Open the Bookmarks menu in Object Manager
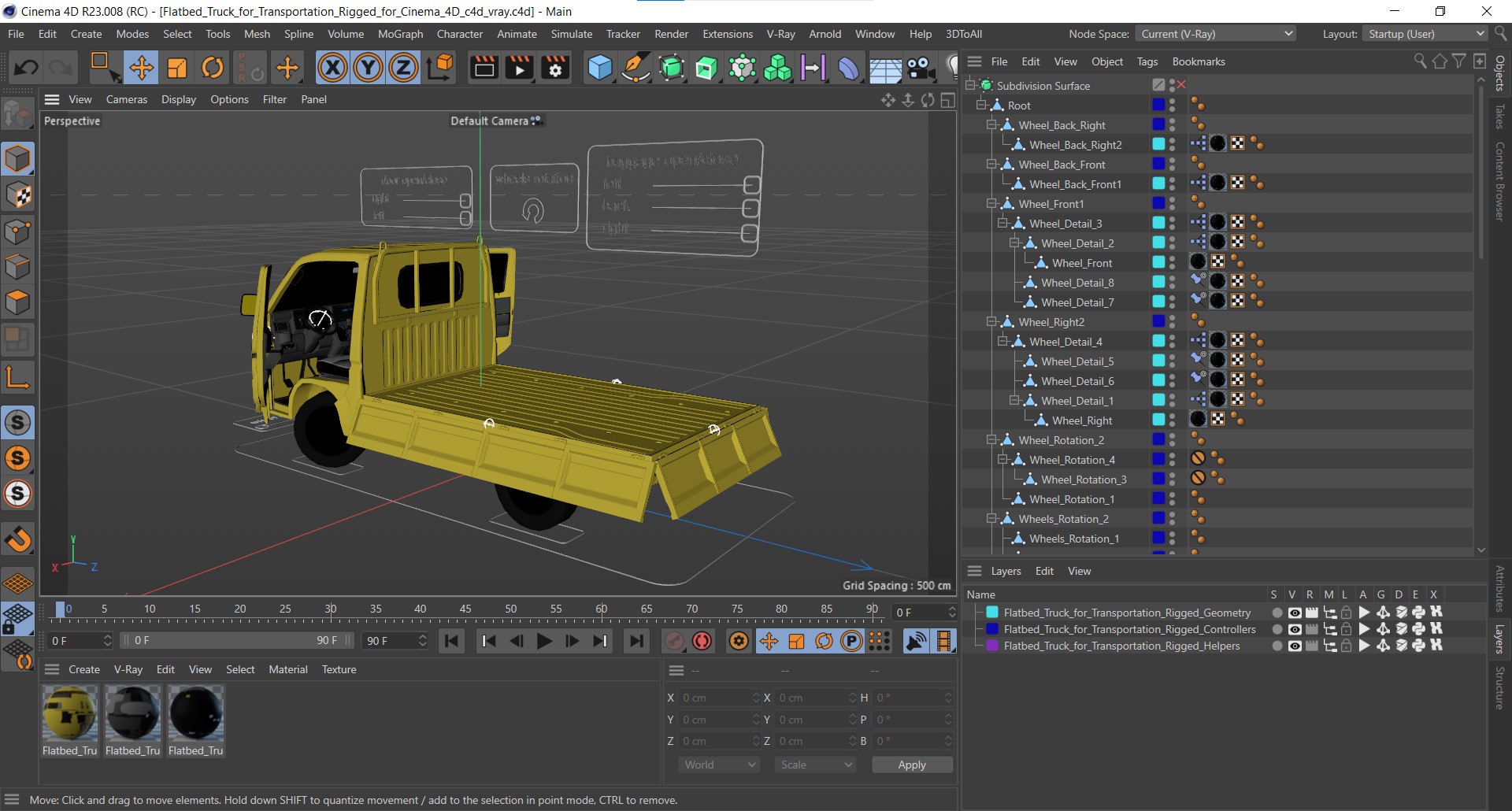The width and height of the screenshot is (1512, 811). pos(1199,61)
